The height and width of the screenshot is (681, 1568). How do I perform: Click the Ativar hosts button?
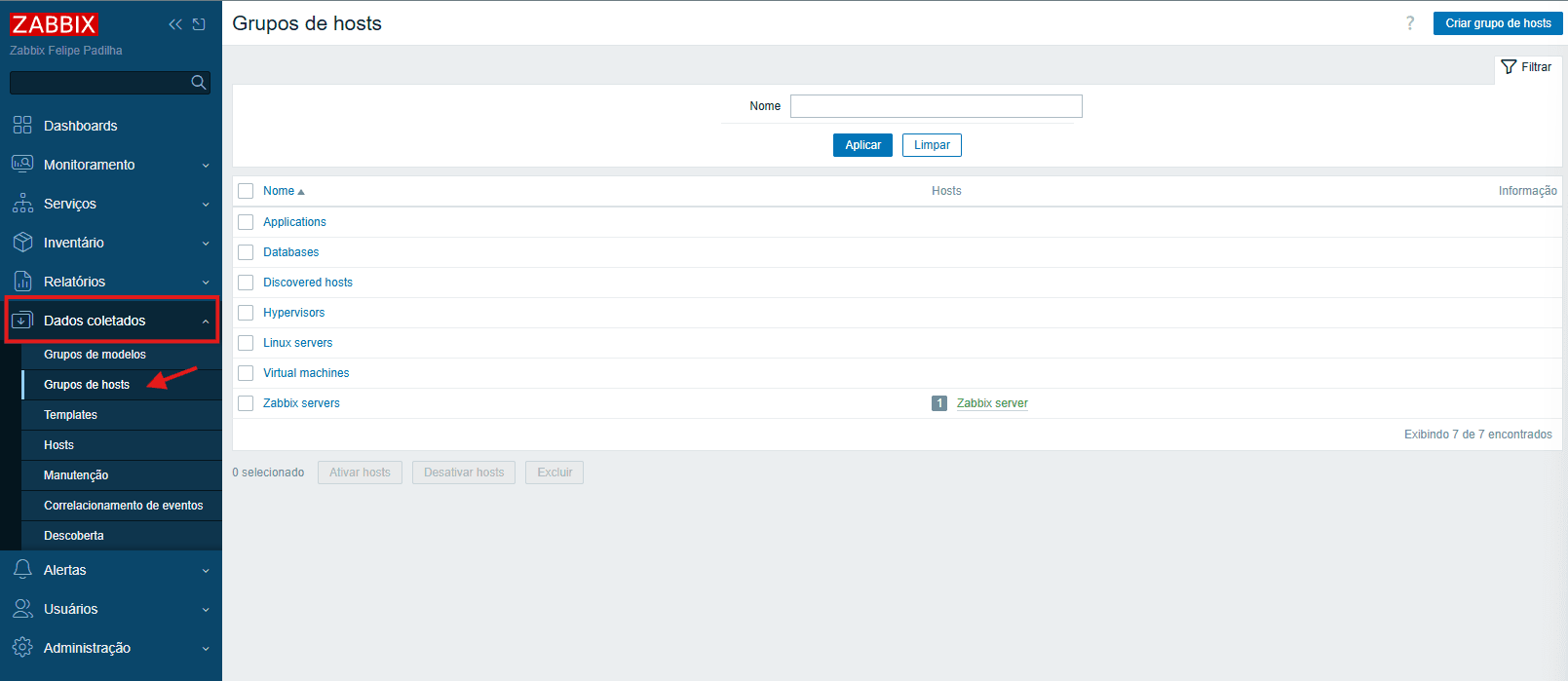(360, 473)
